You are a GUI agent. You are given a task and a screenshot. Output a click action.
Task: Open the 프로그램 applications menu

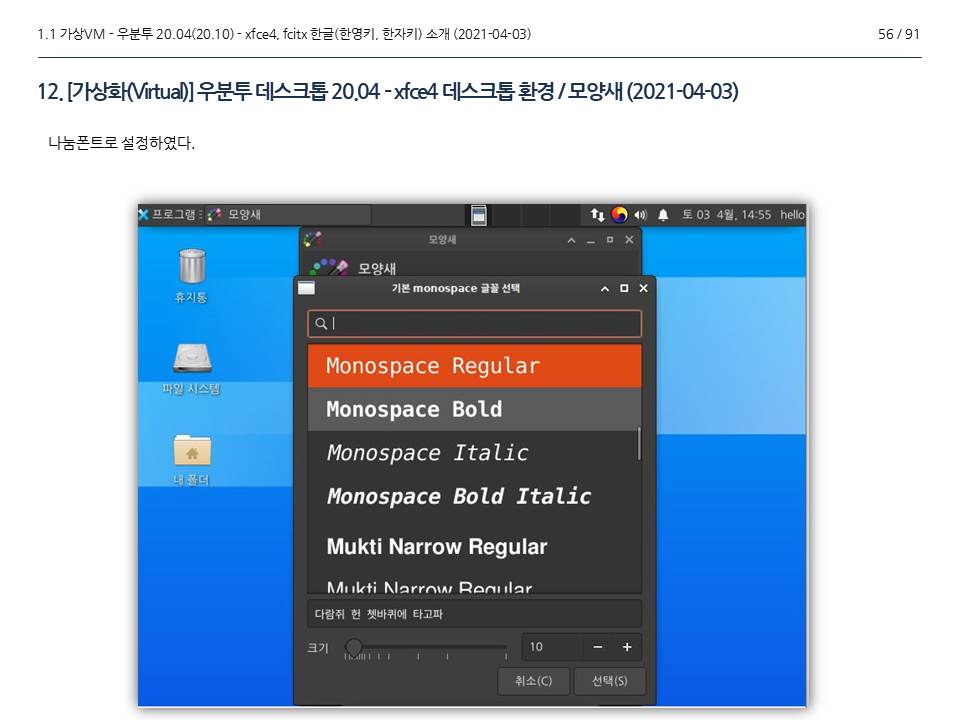[x=168, y=215]
